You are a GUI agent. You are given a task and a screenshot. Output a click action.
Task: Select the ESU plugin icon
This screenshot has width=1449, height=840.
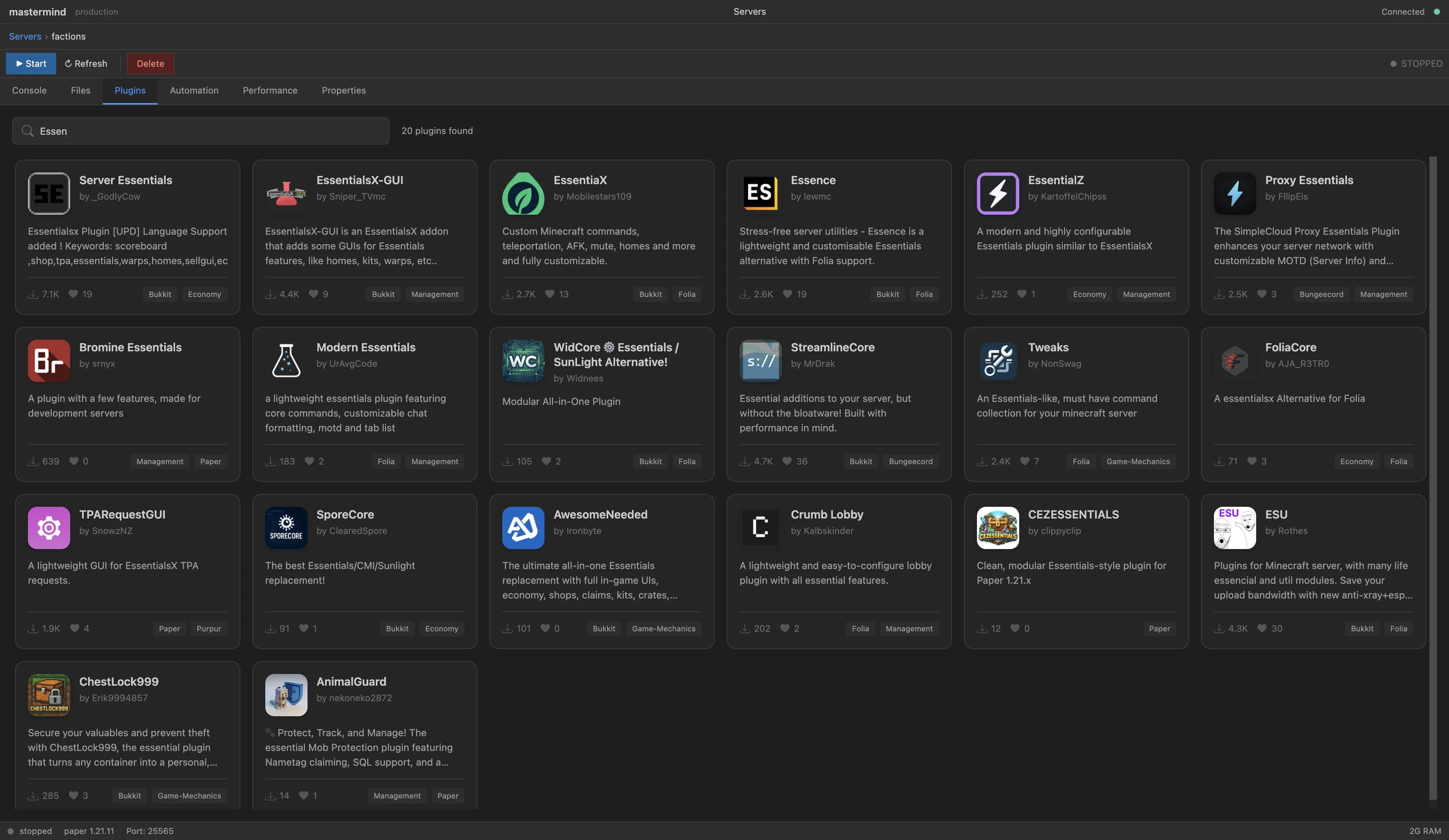(x=1235, y=528)
